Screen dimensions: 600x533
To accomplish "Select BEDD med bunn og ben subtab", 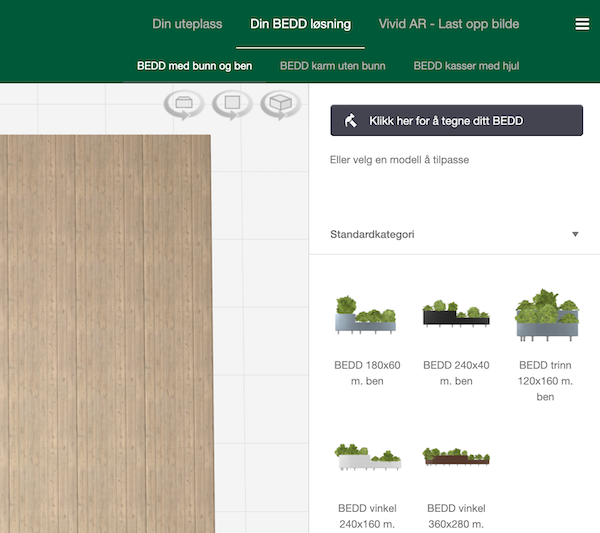I will click(x=194, y=67).
